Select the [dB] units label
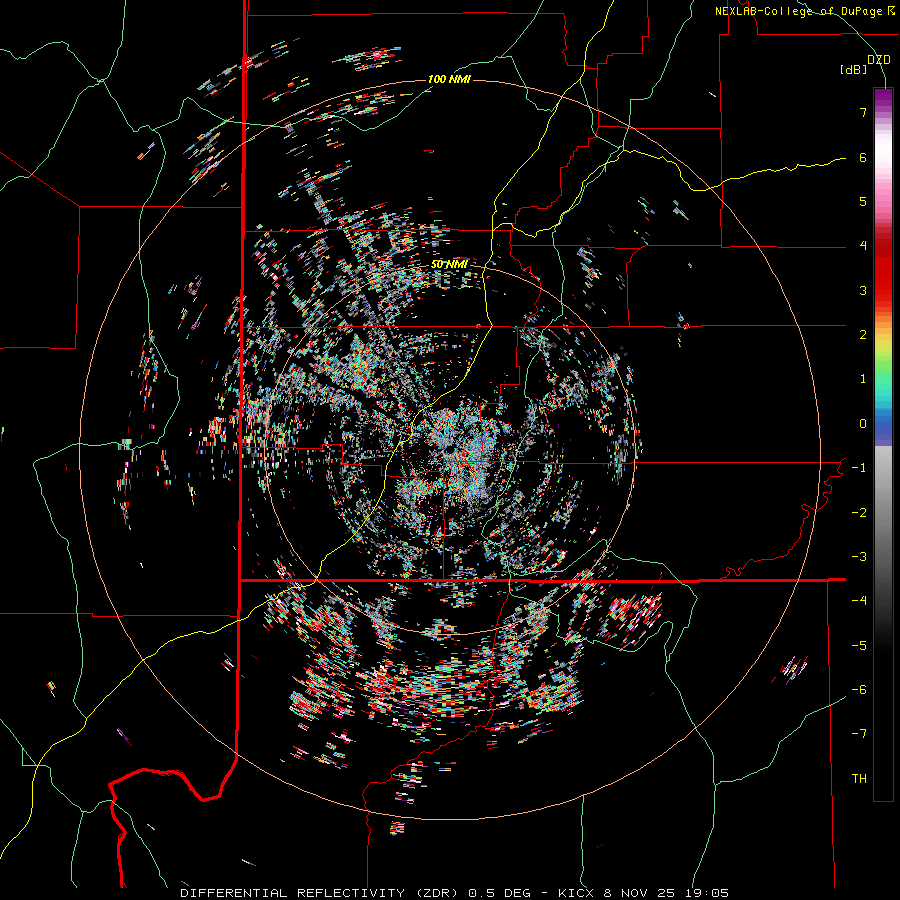The height and width of the screenshot is (900, 900). click(x=854, y=69)
